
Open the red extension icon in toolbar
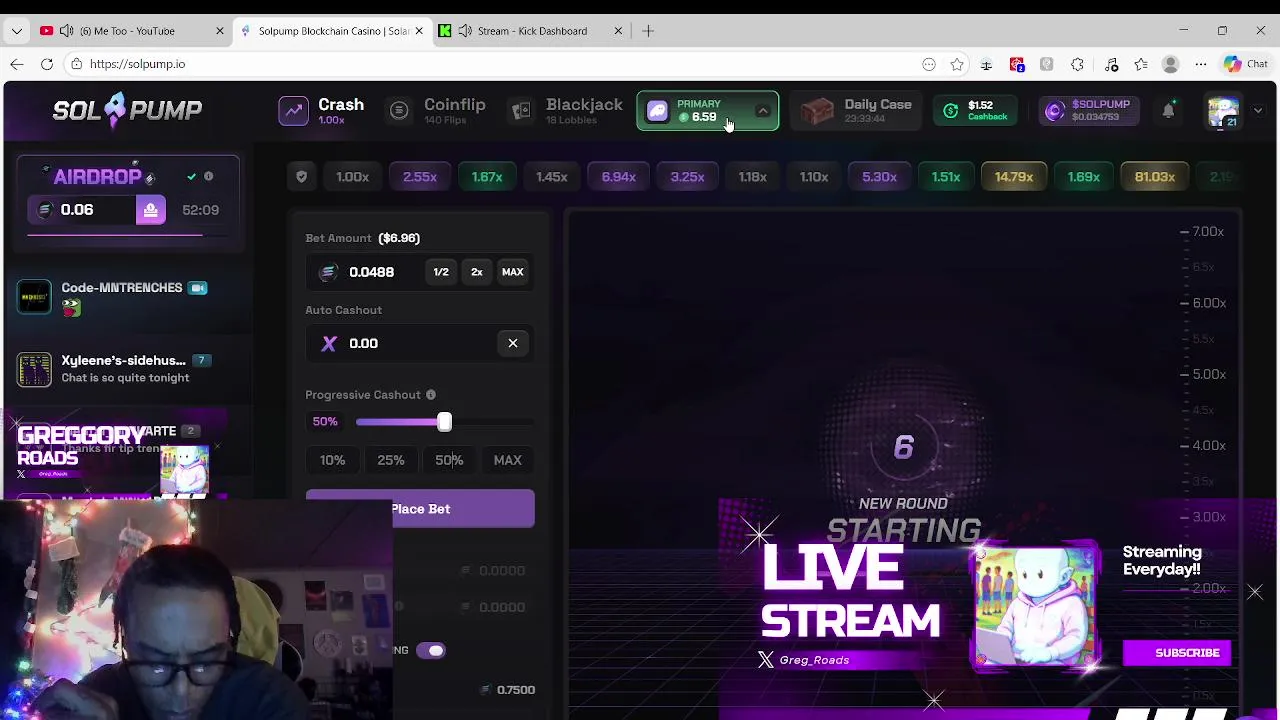tap(1017, 64)
